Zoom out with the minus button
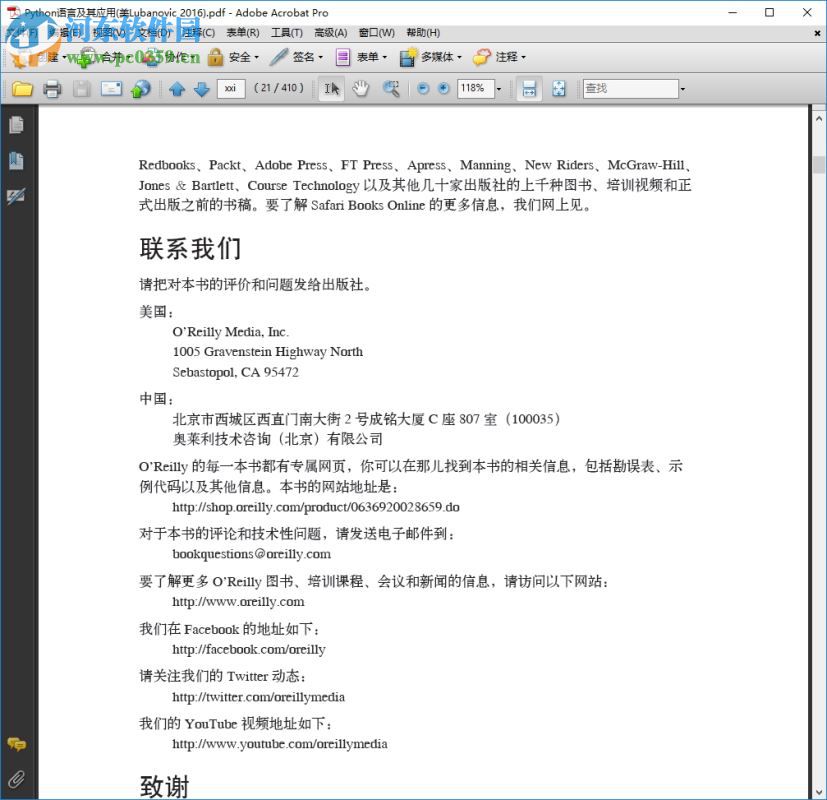Screen dimensions: 827x800 tap(421, 89)
